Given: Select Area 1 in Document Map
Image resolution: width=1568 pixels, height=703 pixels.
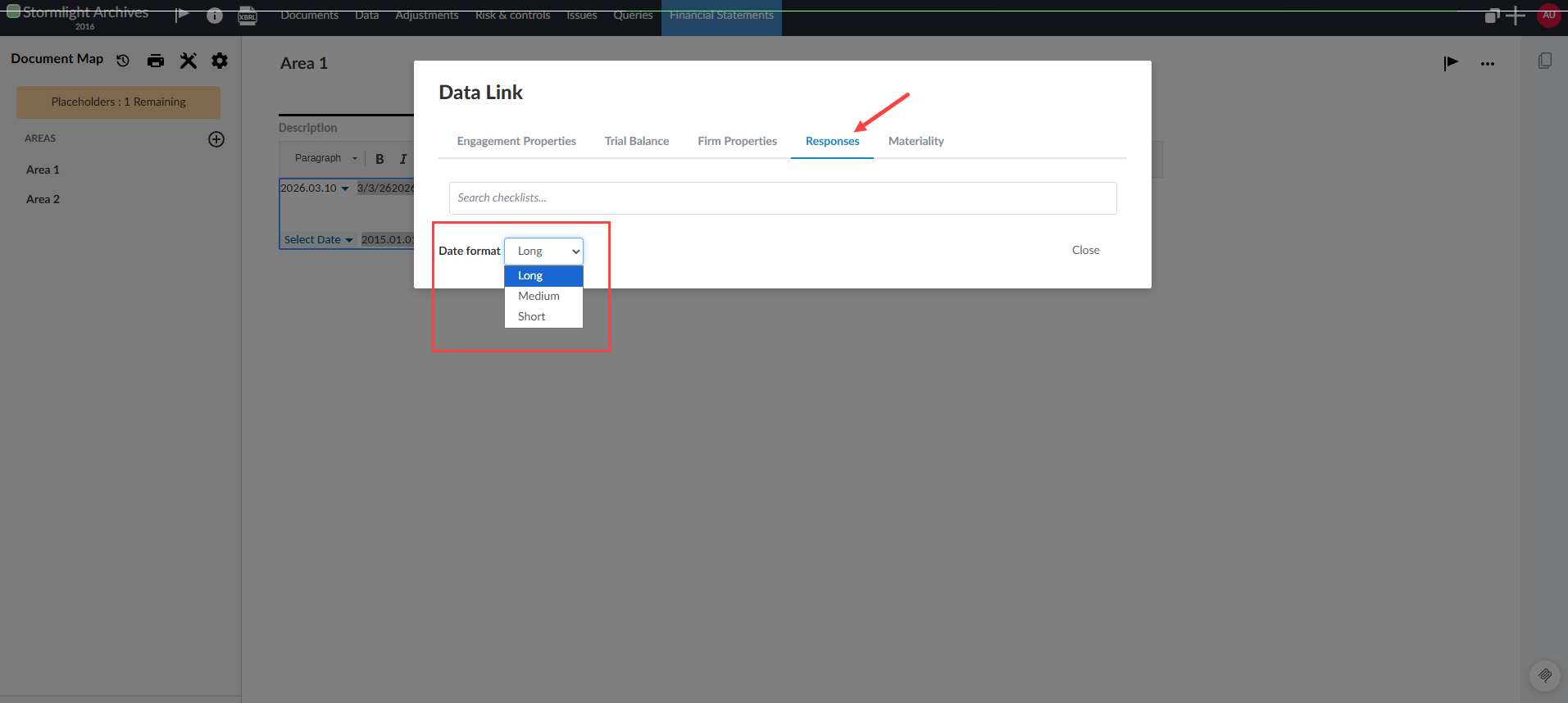Looking at the screenshot, I should coord(43,170).
